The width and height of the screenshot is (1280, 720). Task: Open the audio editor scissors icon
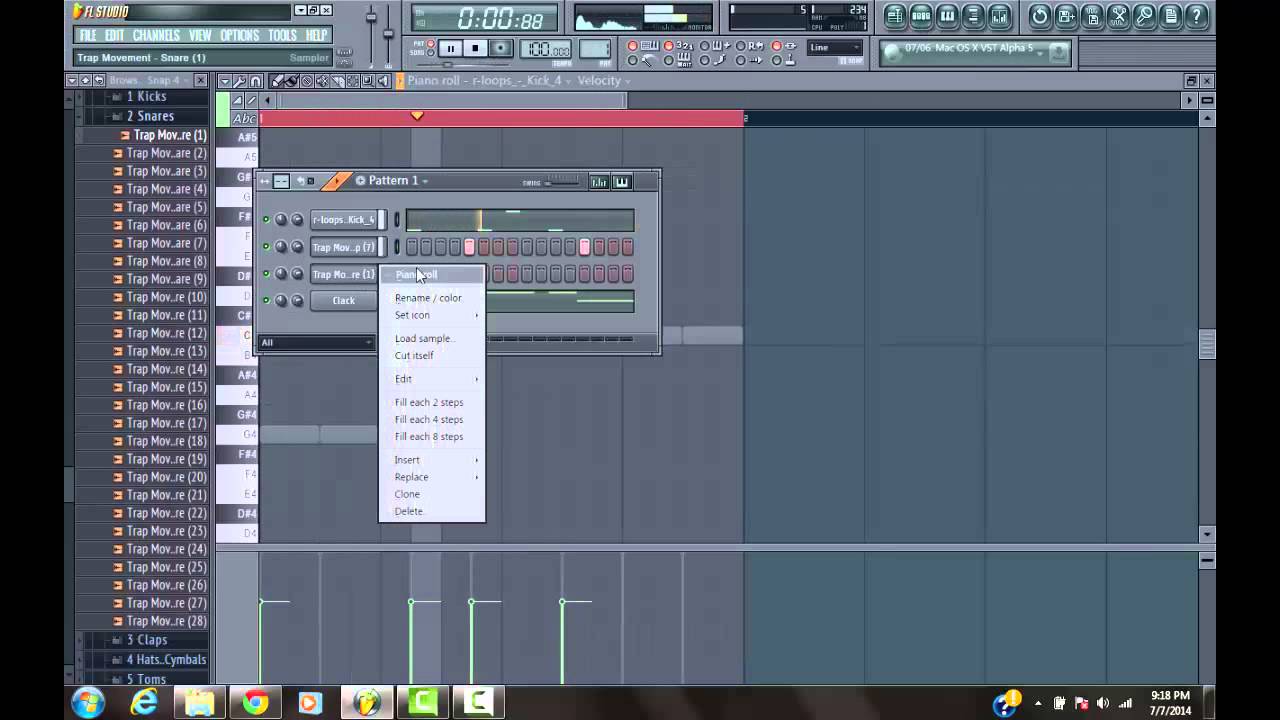point(1119,16)
